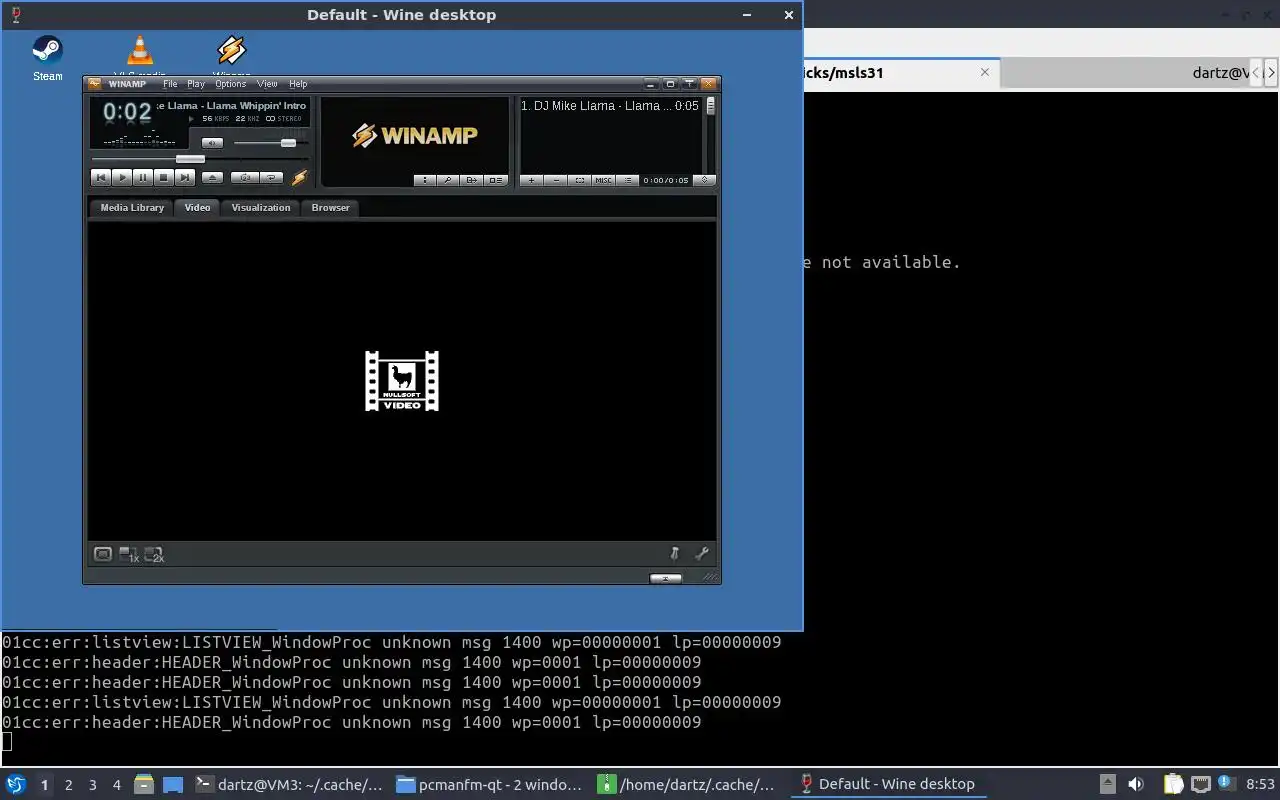
Task: Toggle repeat mode in Winamp
Action: [x=272, y=178]
